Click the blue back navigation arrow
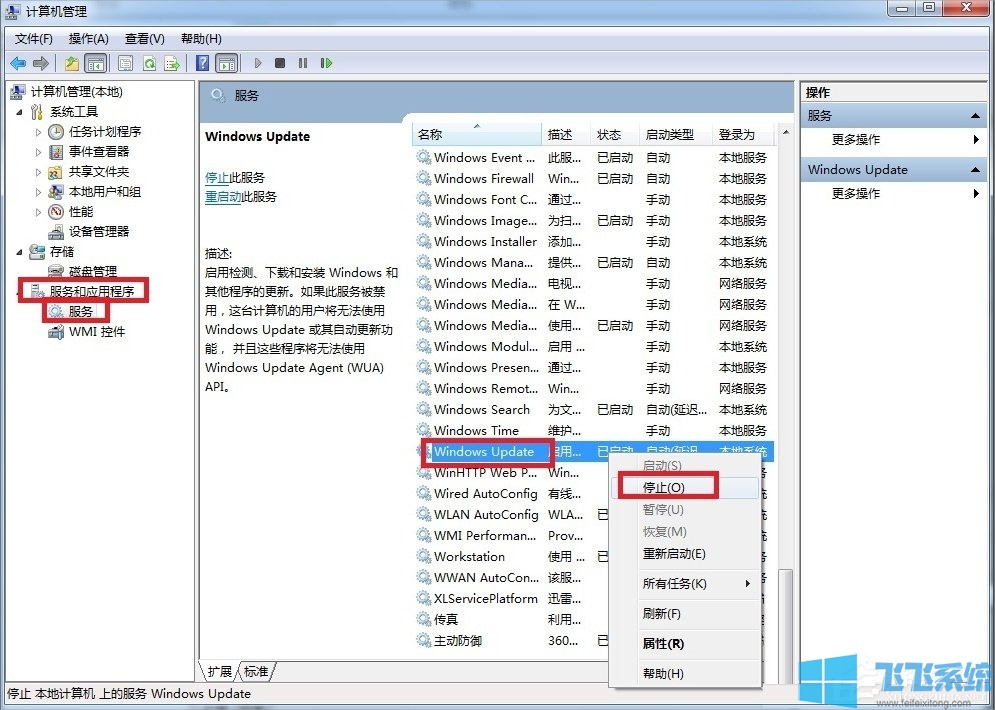Image resolution: width=995 pixels, height=710 pixels. pos(19,63)
